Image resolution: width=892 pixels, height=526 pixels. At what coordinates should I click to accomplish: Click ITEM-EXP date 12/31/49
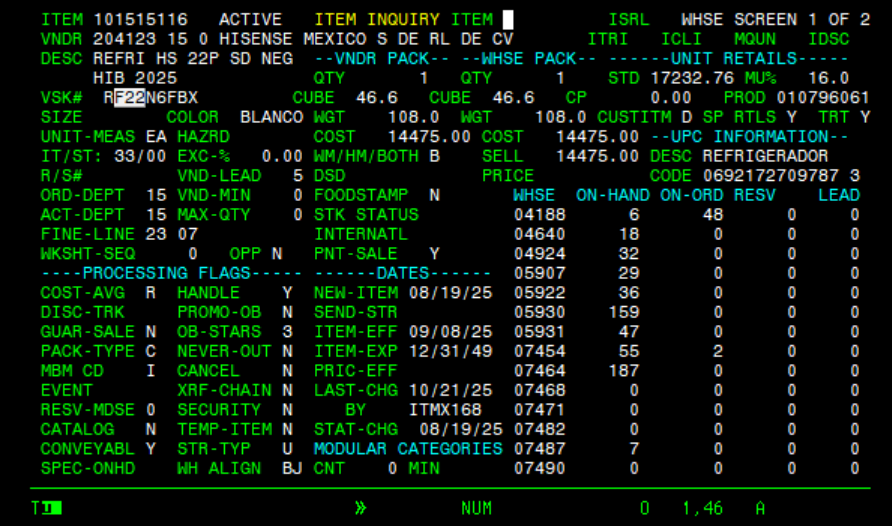[451, 351]
